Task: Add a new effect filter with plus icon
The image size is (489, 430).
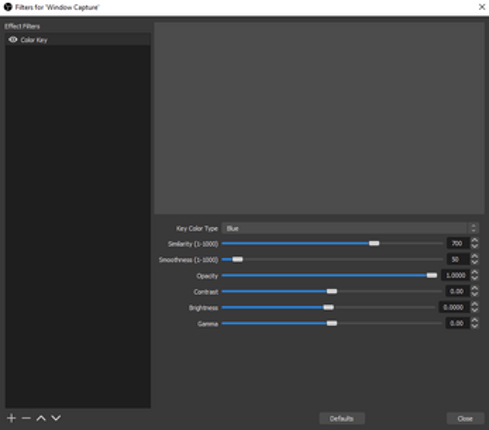Action: [11, 418]
